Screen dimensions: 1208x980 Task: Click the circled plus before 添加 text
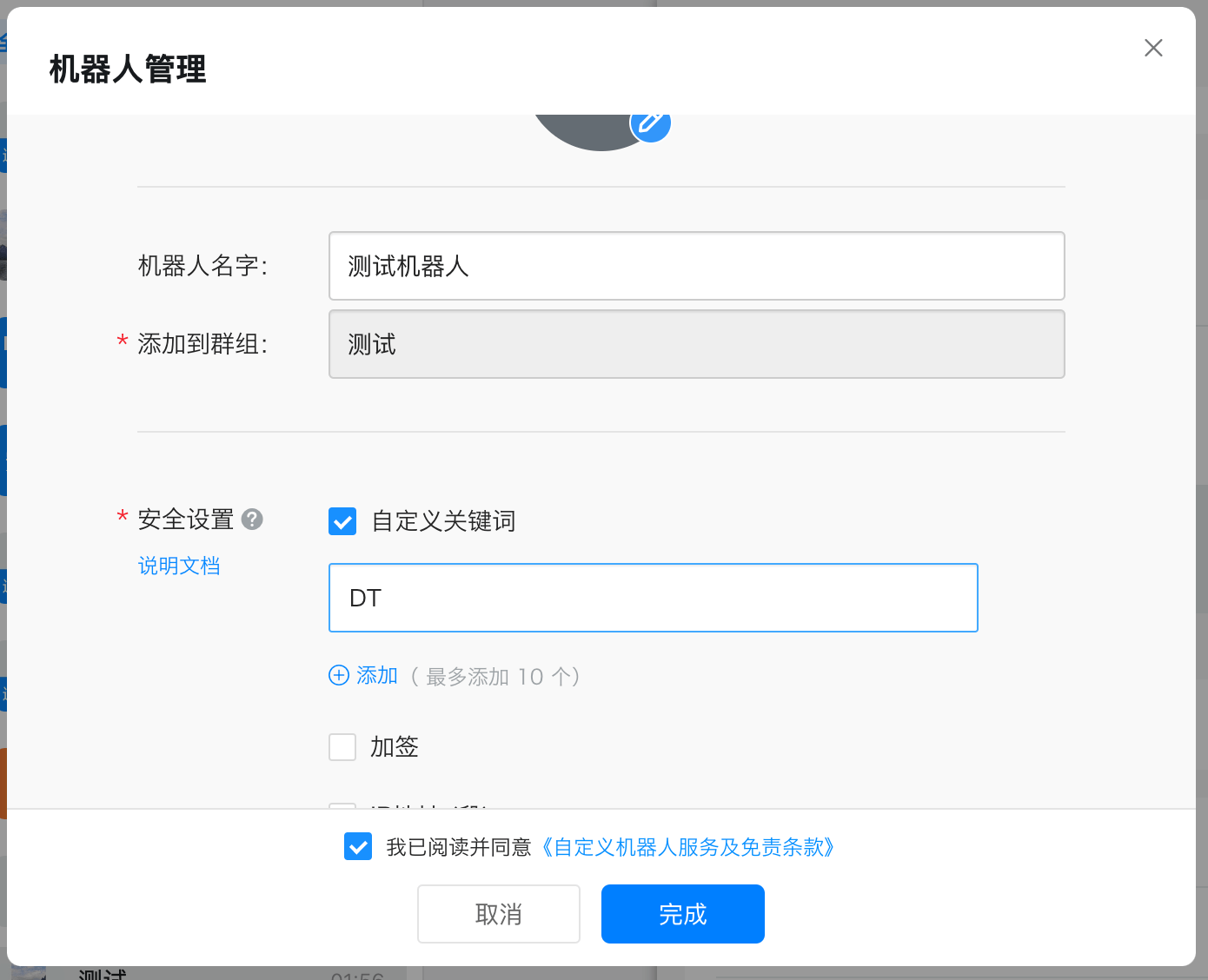coord(338,675)
